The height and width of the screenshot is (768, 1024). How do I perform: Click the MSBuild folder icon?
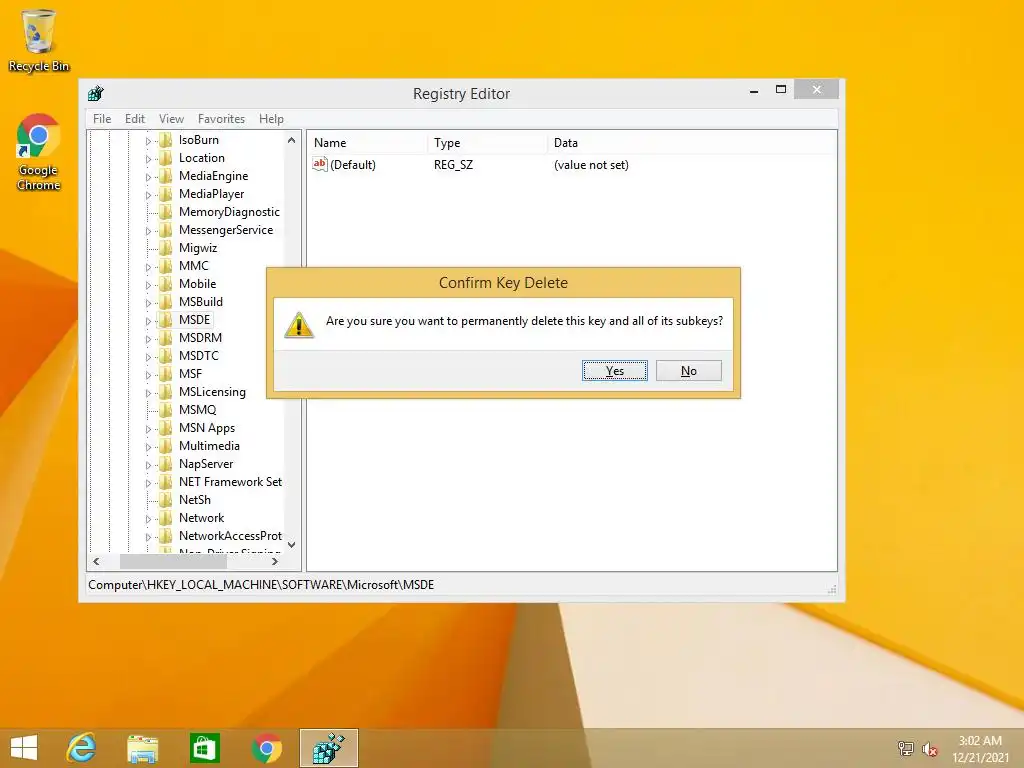(166, 302)
